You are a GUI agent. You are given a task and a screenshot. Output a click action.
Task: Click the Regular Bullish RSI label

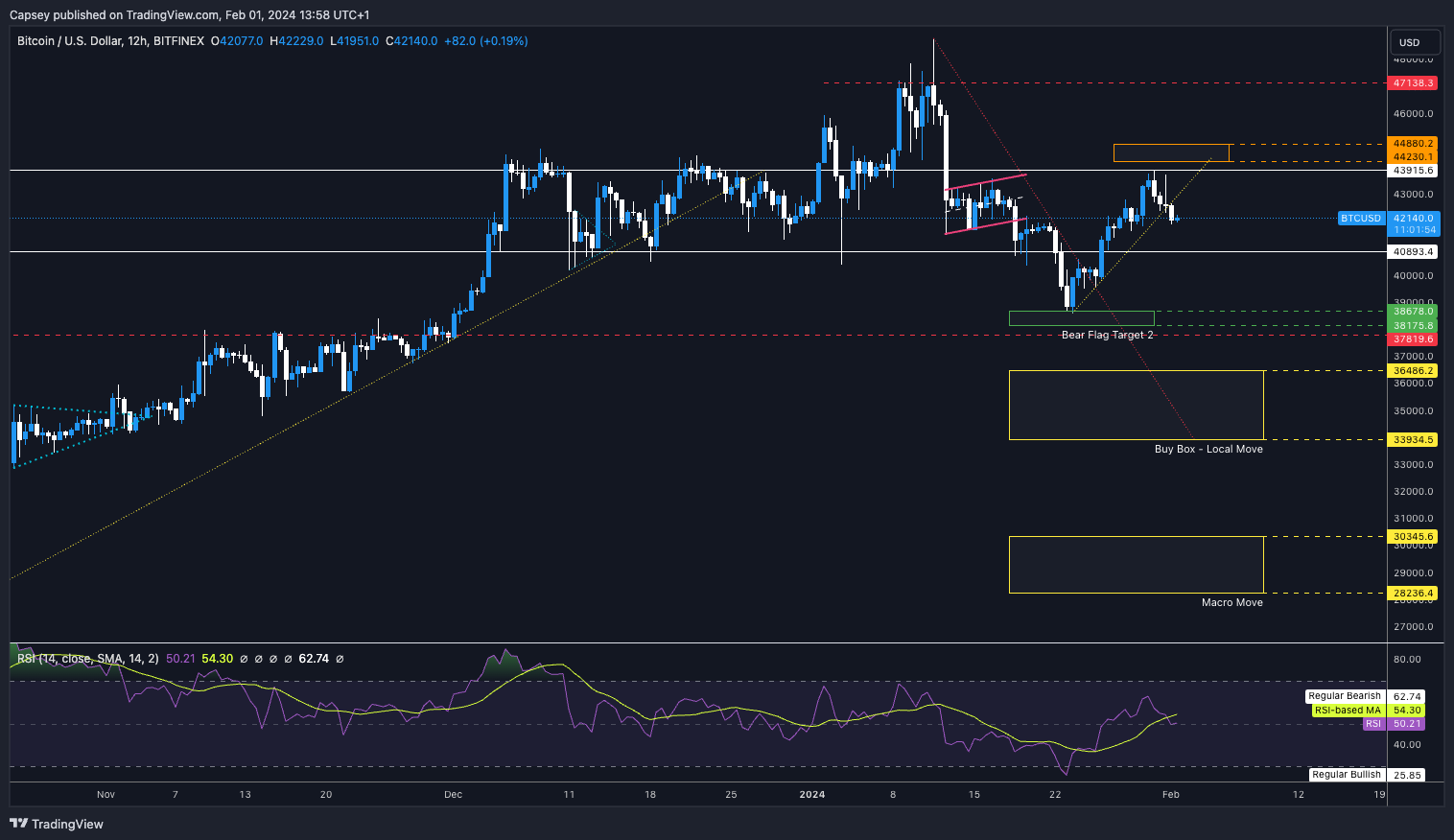1347,775
